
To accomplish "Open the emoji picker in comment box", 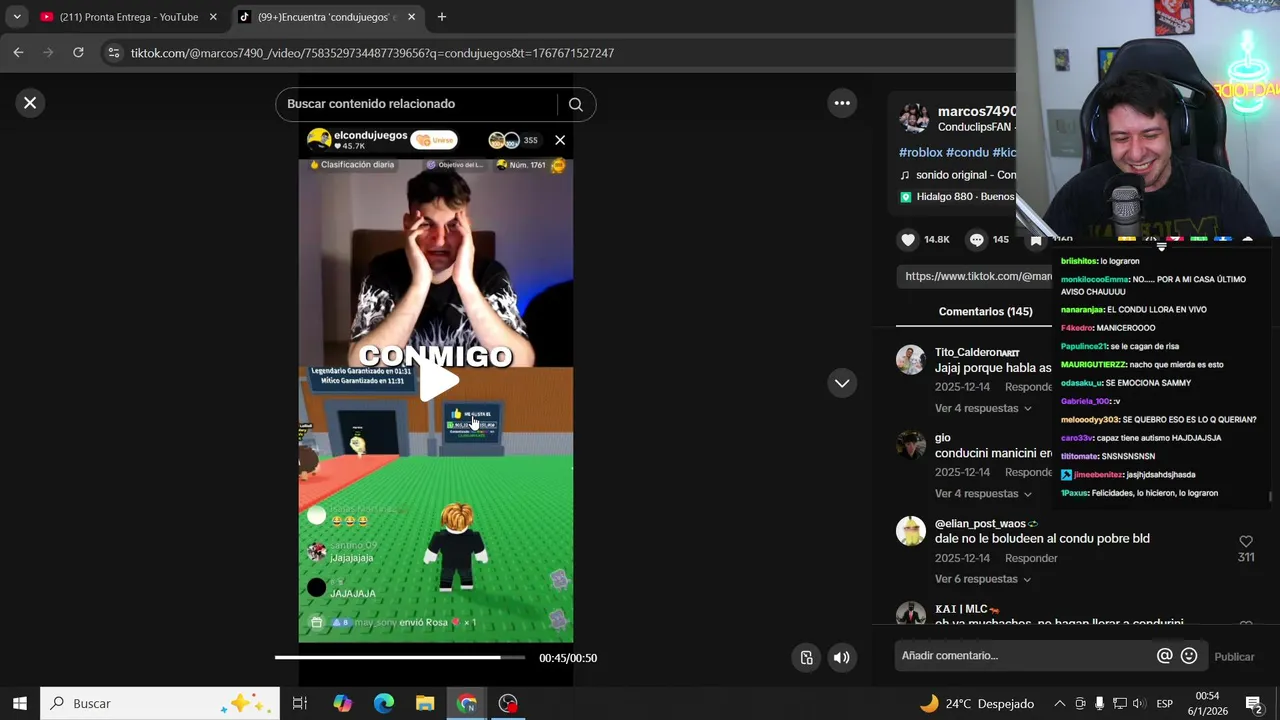I will [1189, 656].
